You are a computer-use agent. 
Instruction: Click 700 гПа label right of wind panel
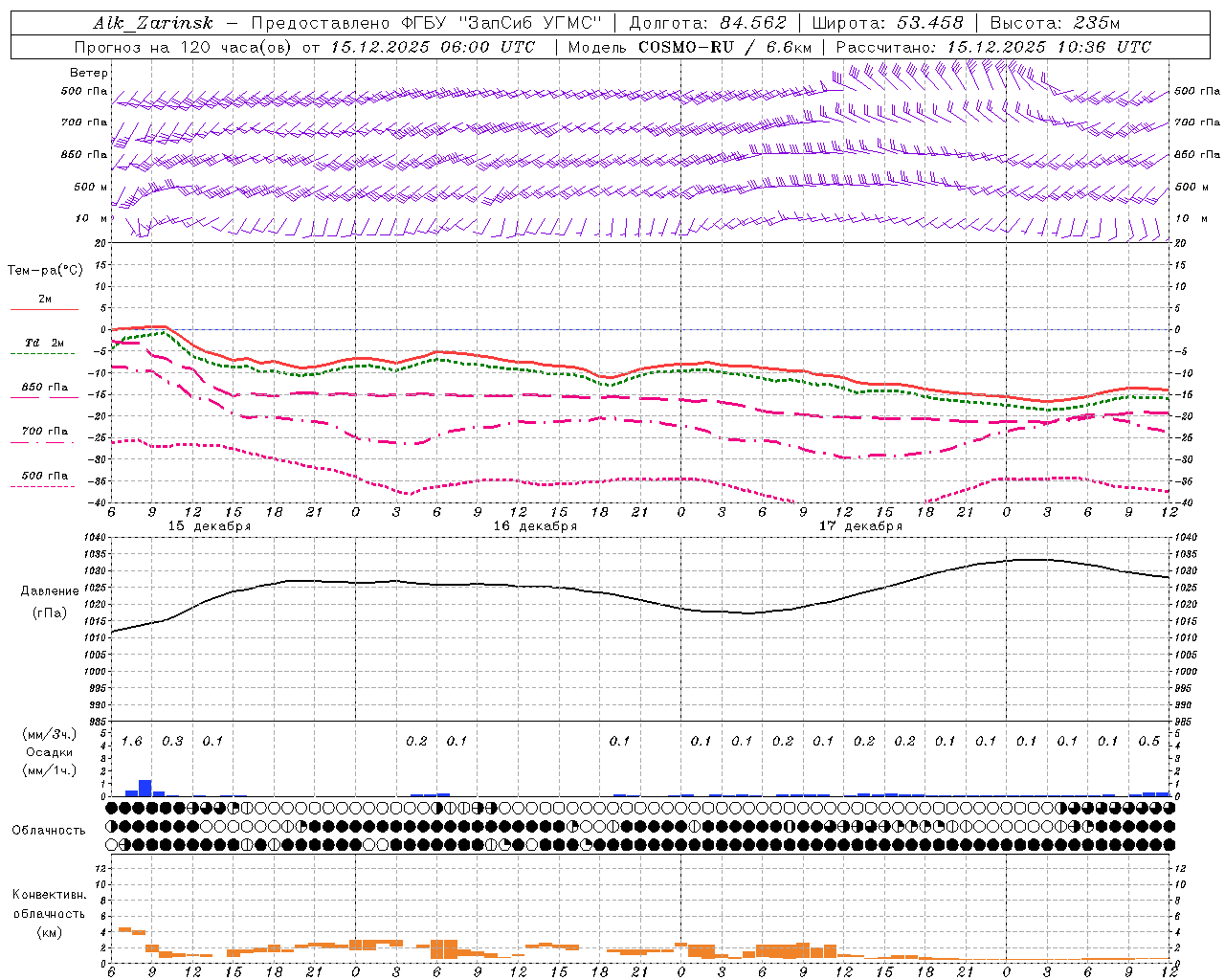tap(1197, 122)
